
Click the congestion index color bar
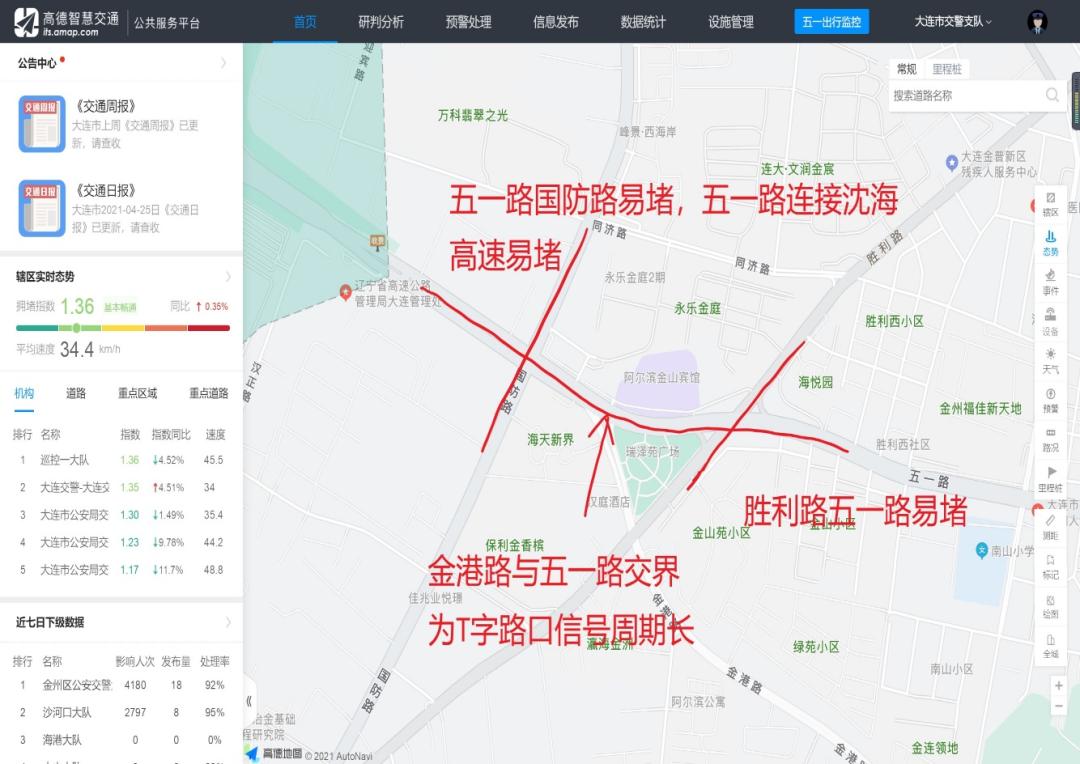pos(123,328)
